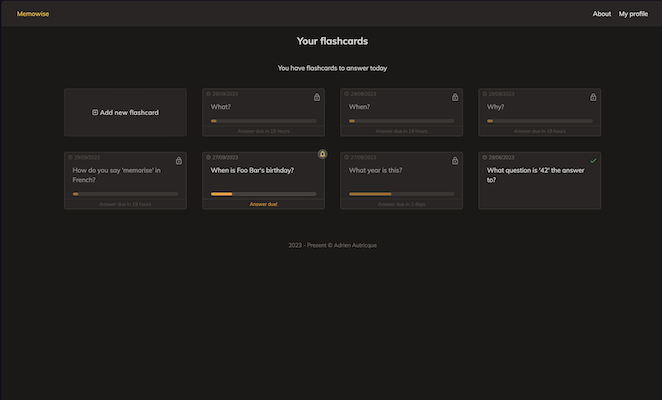Click the lock icon on the 'memorise' French flashcard
Image resolution: width=662 pixels, height=400 pixels.
click(179, 160)
